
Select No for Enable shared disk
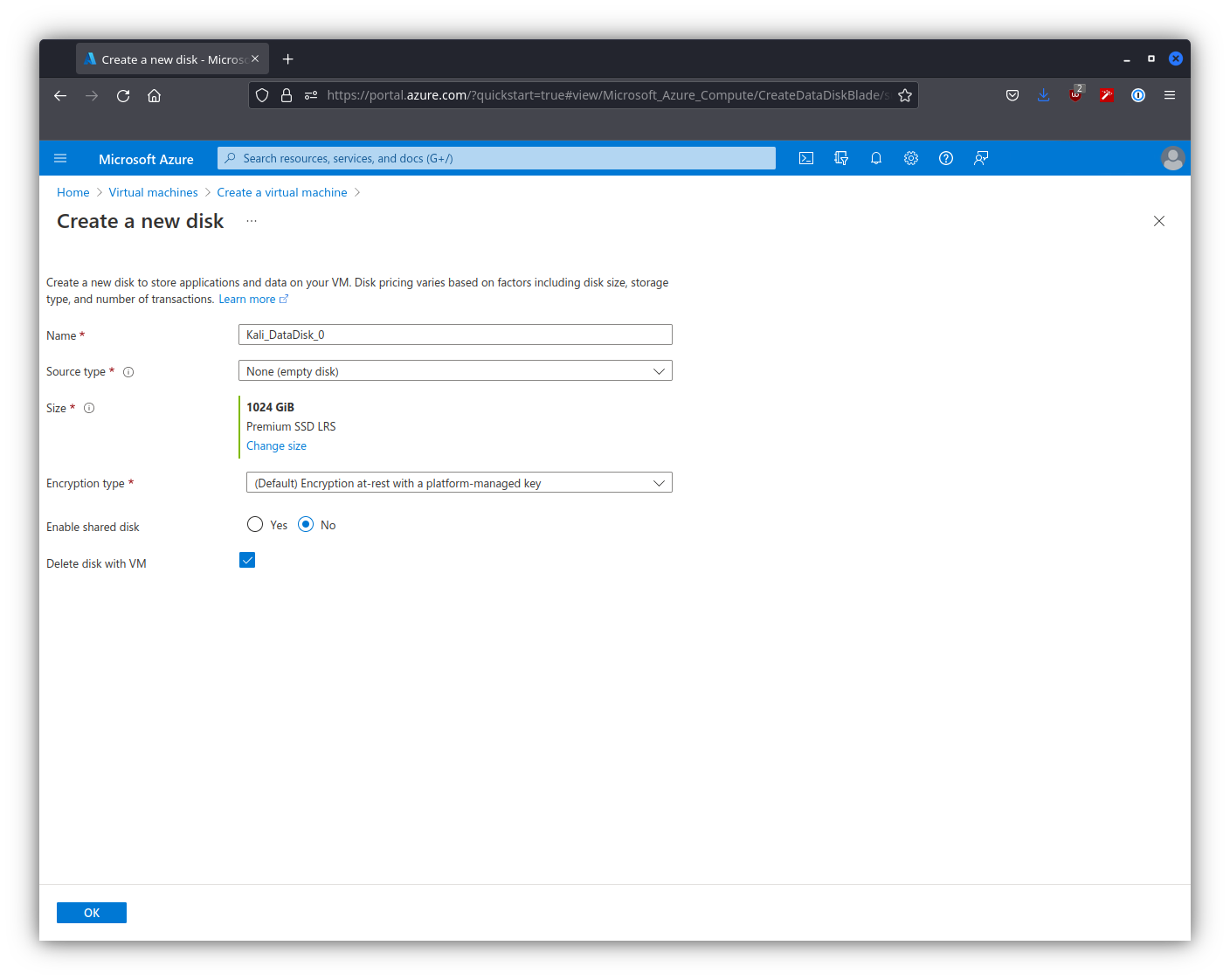click(x=306, y=524)
